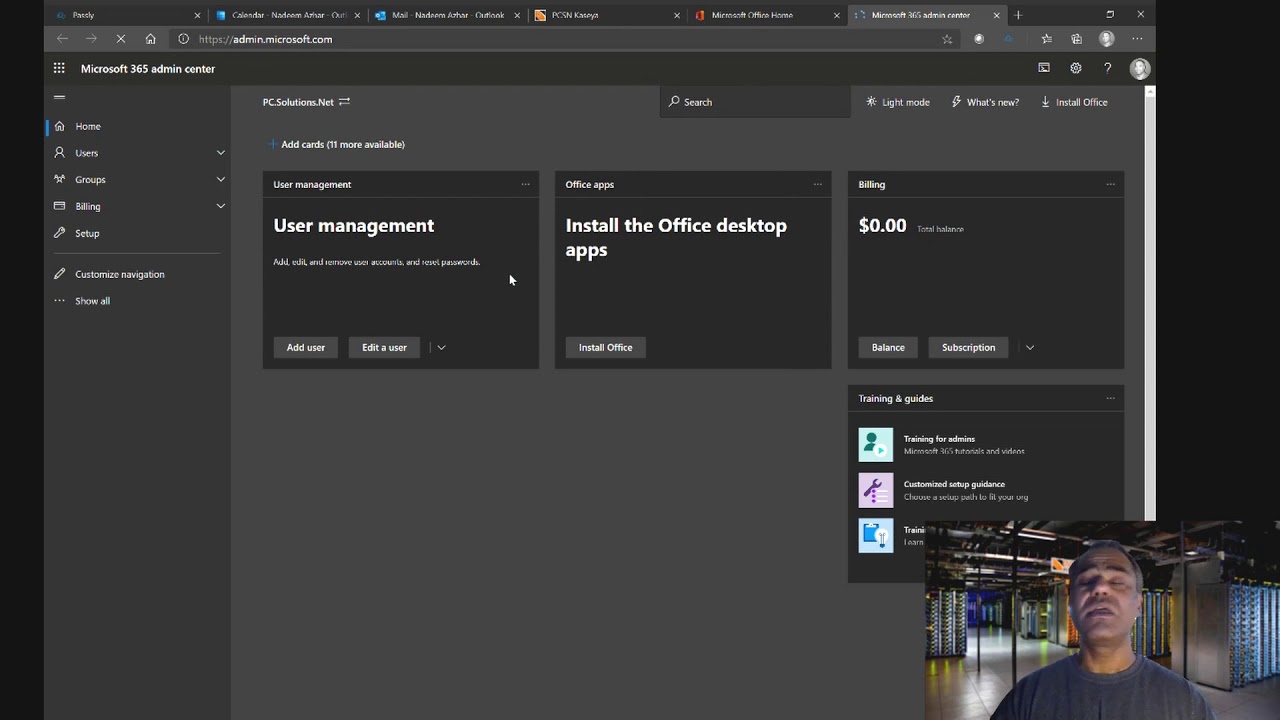Open browser Settings and more menu
1280x720 pixels.
pyautogui.click(x=1137, y=39)
